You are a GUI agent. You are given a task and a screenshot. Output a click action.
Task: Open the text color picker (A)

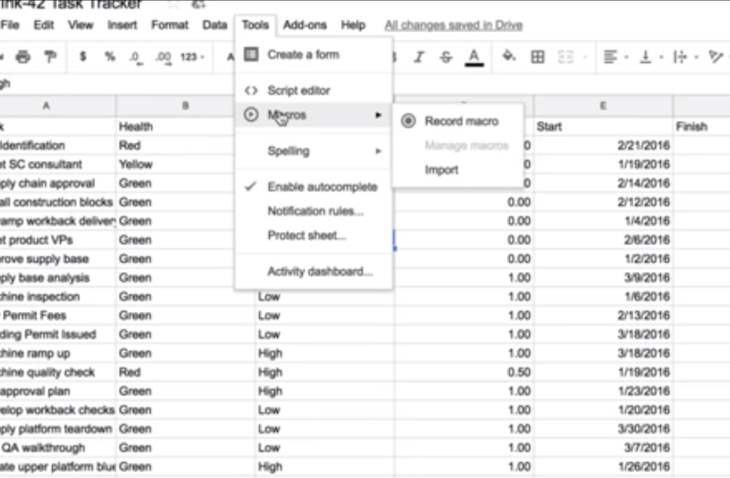(474, 57)
